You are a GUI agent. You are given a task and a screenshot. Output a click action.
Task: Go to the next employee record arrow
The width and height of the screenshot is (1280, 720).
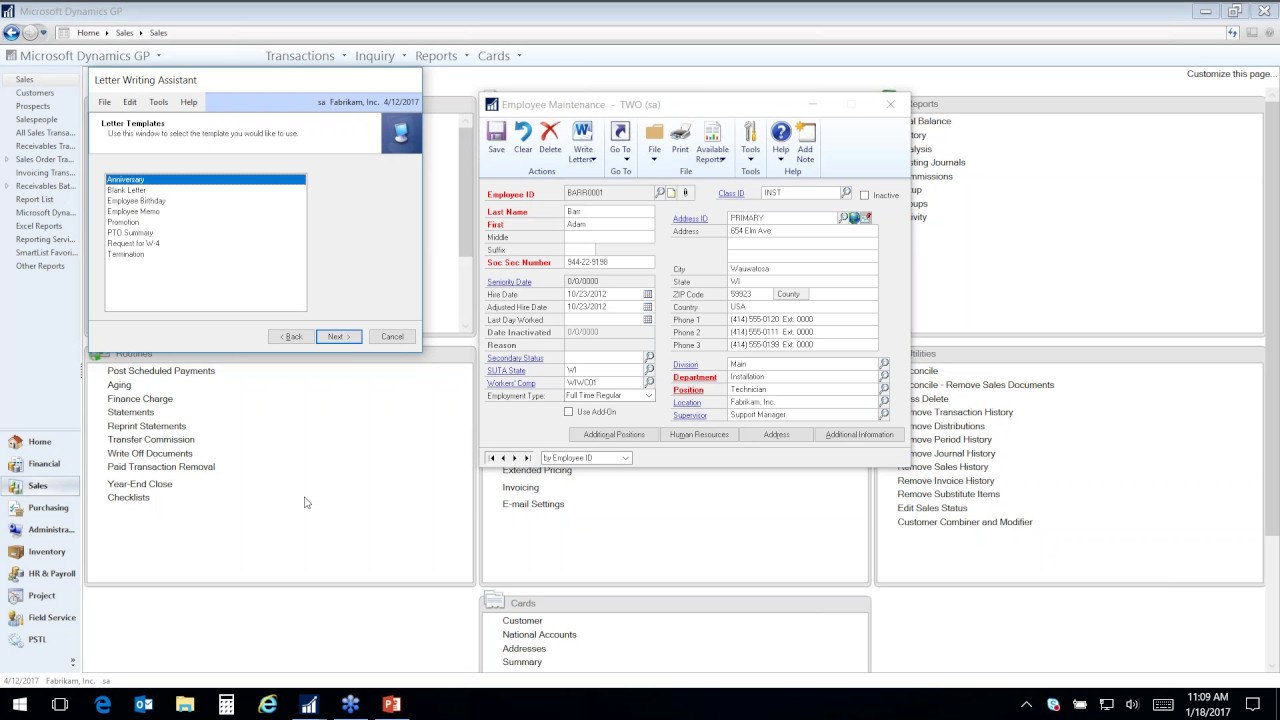[515, 458]
